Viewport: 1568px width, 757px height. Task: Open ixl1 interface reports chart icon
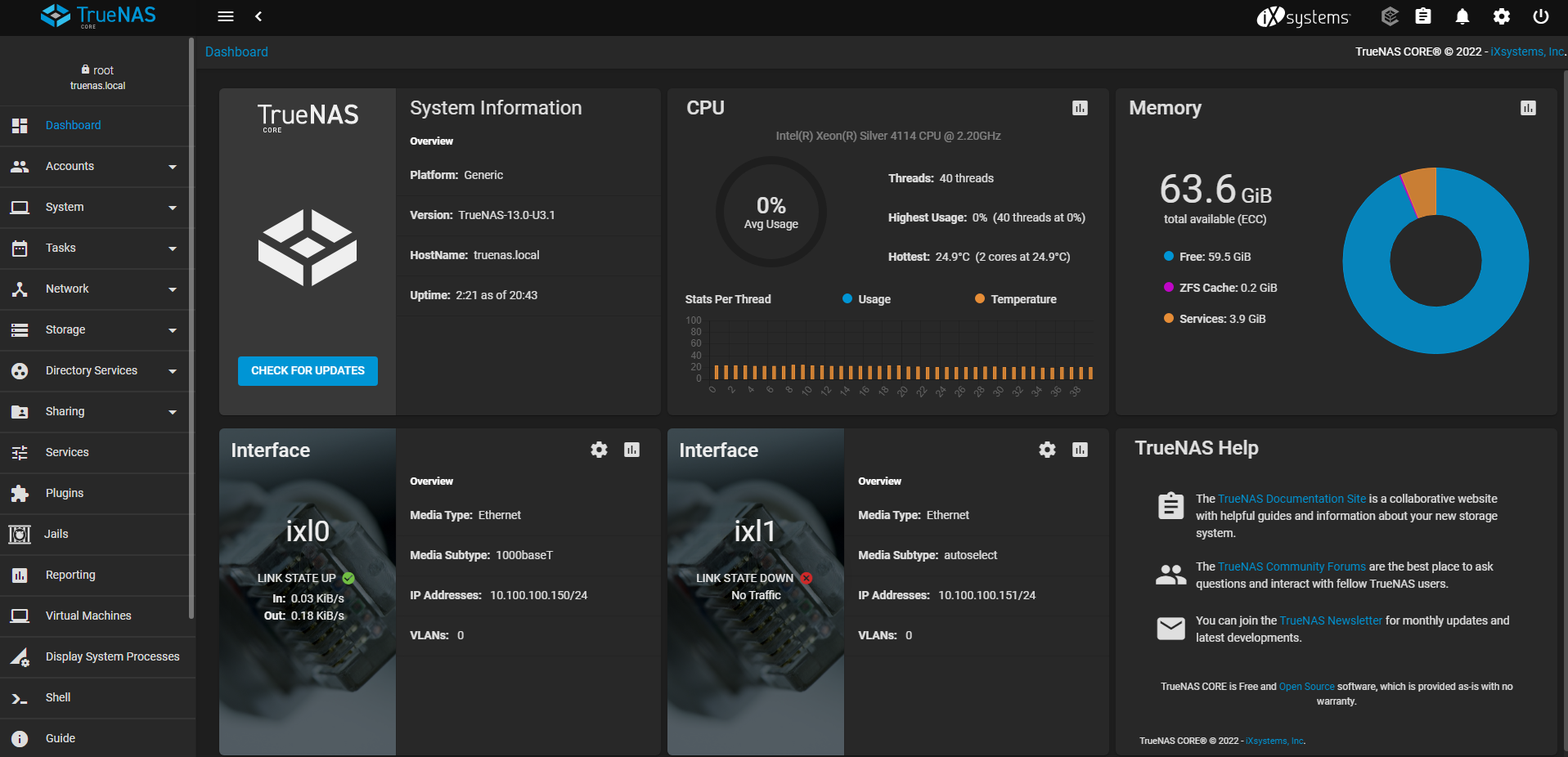tap(1080, 450)
